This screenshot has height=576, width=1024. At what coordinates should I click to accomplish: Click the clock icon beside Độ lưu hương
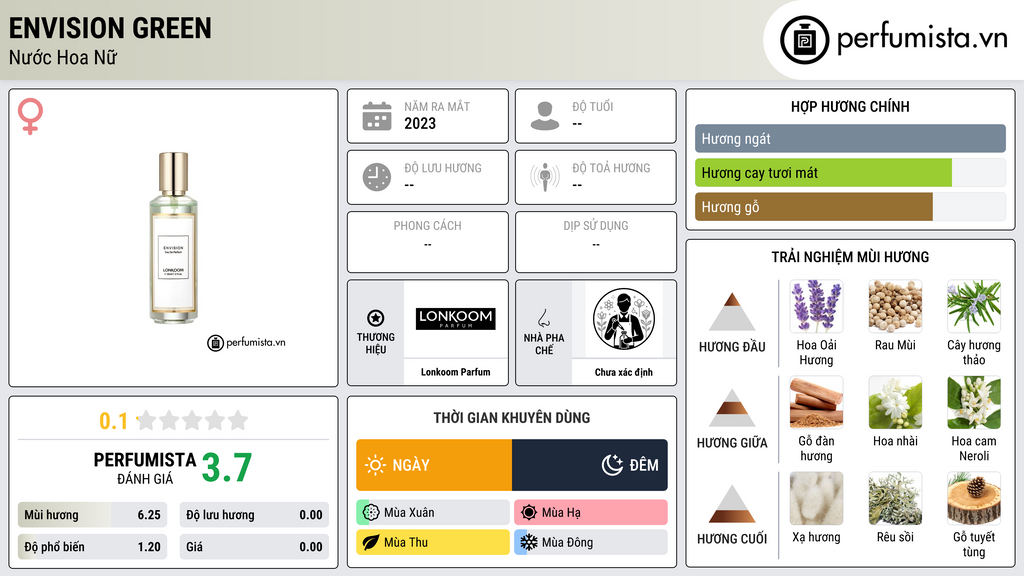[x=377, y=177]
